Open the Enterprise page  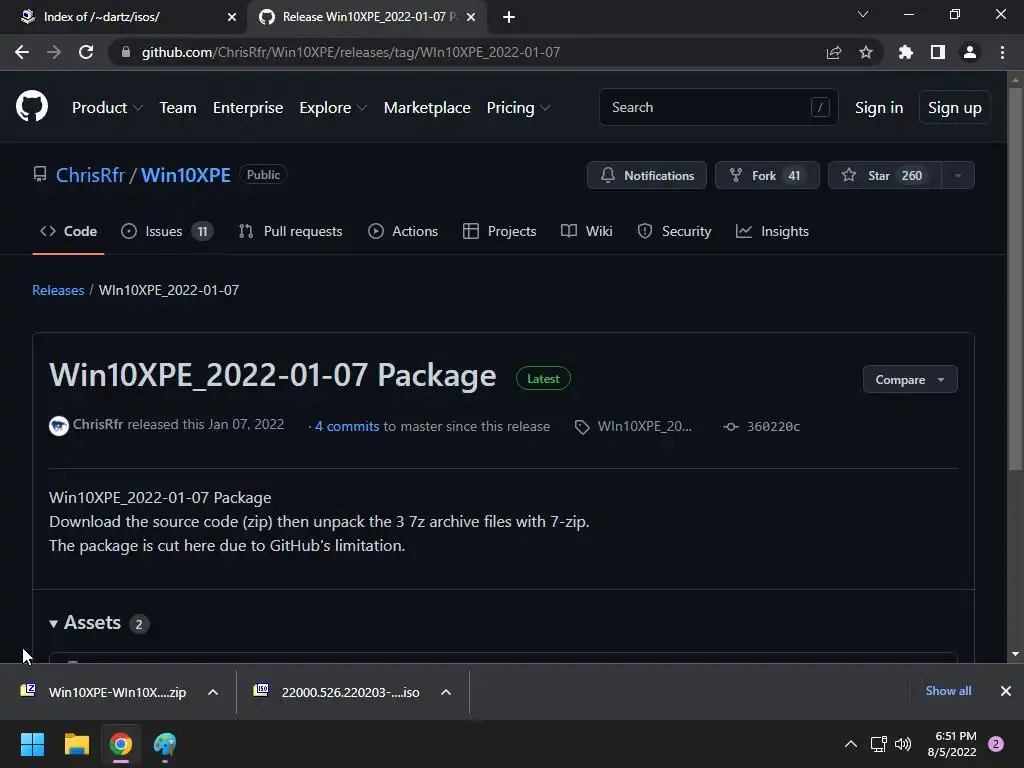[248, 108]
